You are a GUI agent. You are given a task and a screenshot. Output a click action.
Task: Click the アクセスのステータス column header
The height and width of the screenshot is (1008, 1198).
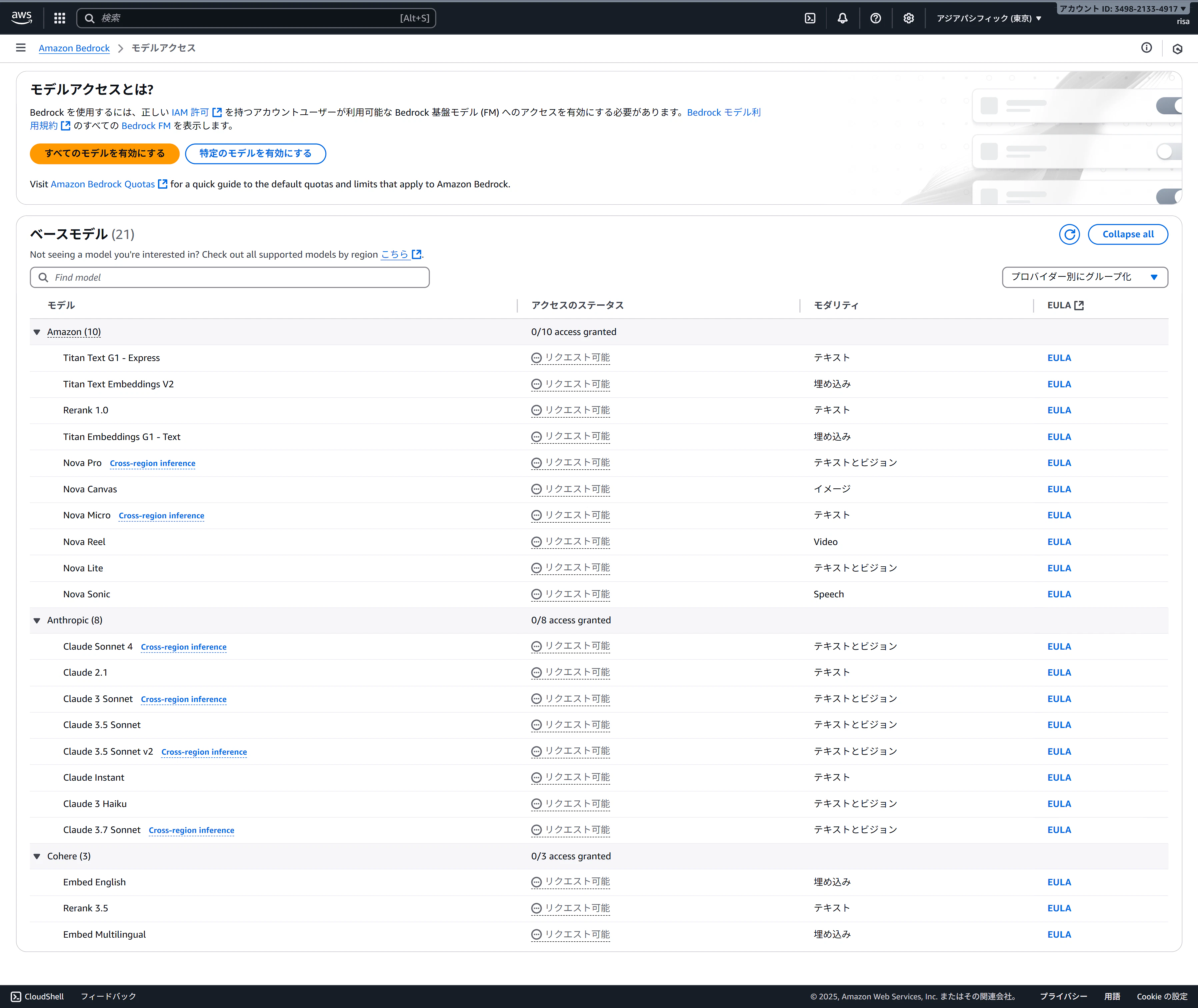578,305
